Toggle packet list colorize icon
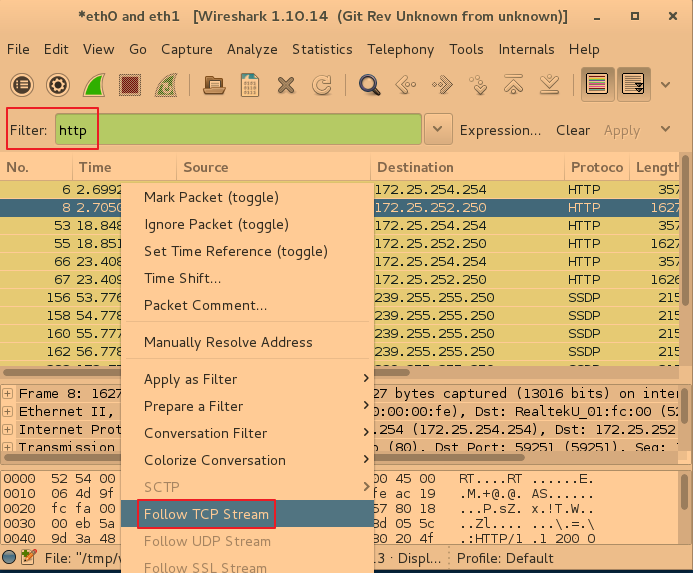Screen dimensions: 693x573 (x=598, y=85)
